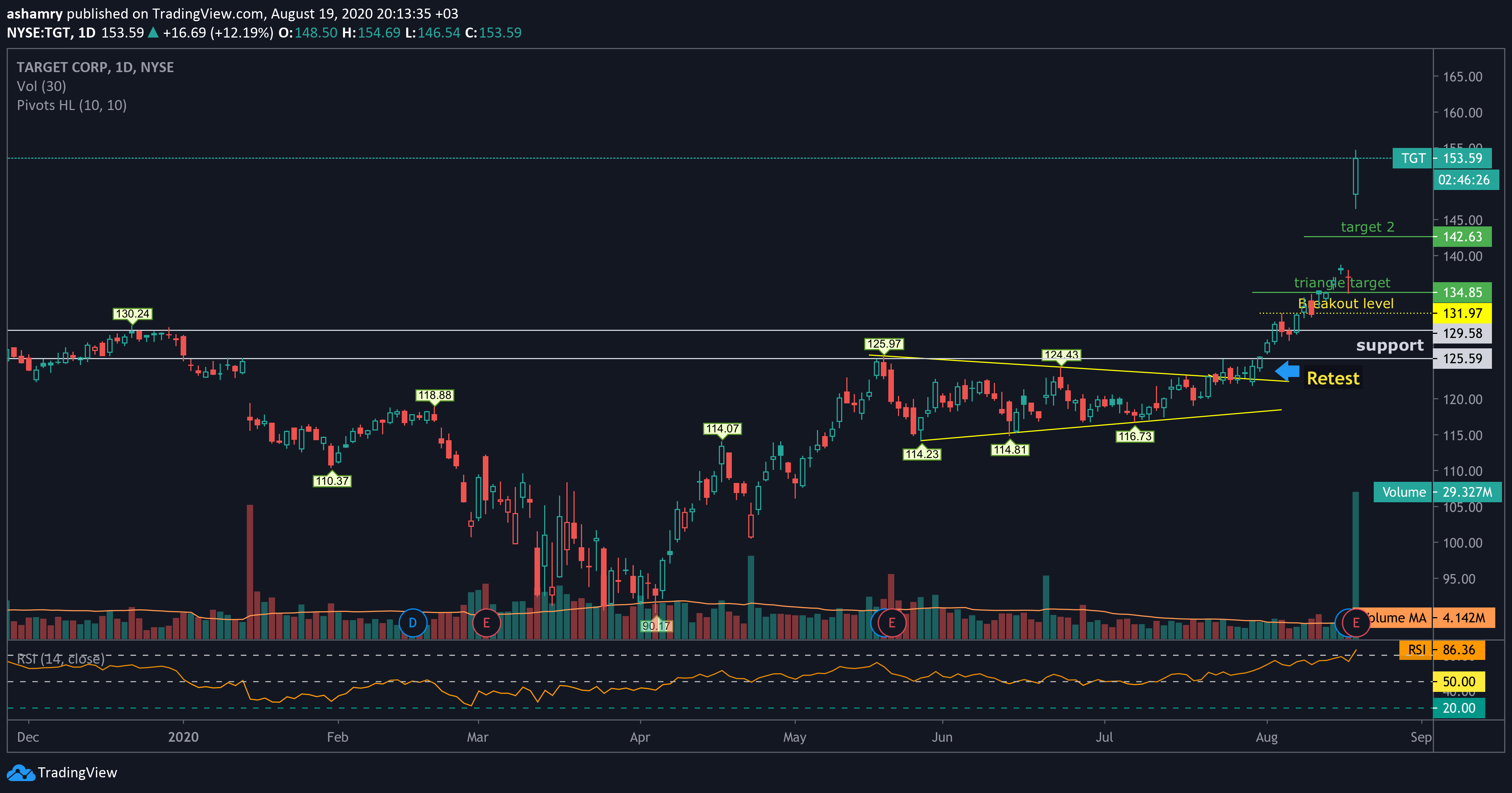Click the E earnings marker in late May

click(892, 623)
